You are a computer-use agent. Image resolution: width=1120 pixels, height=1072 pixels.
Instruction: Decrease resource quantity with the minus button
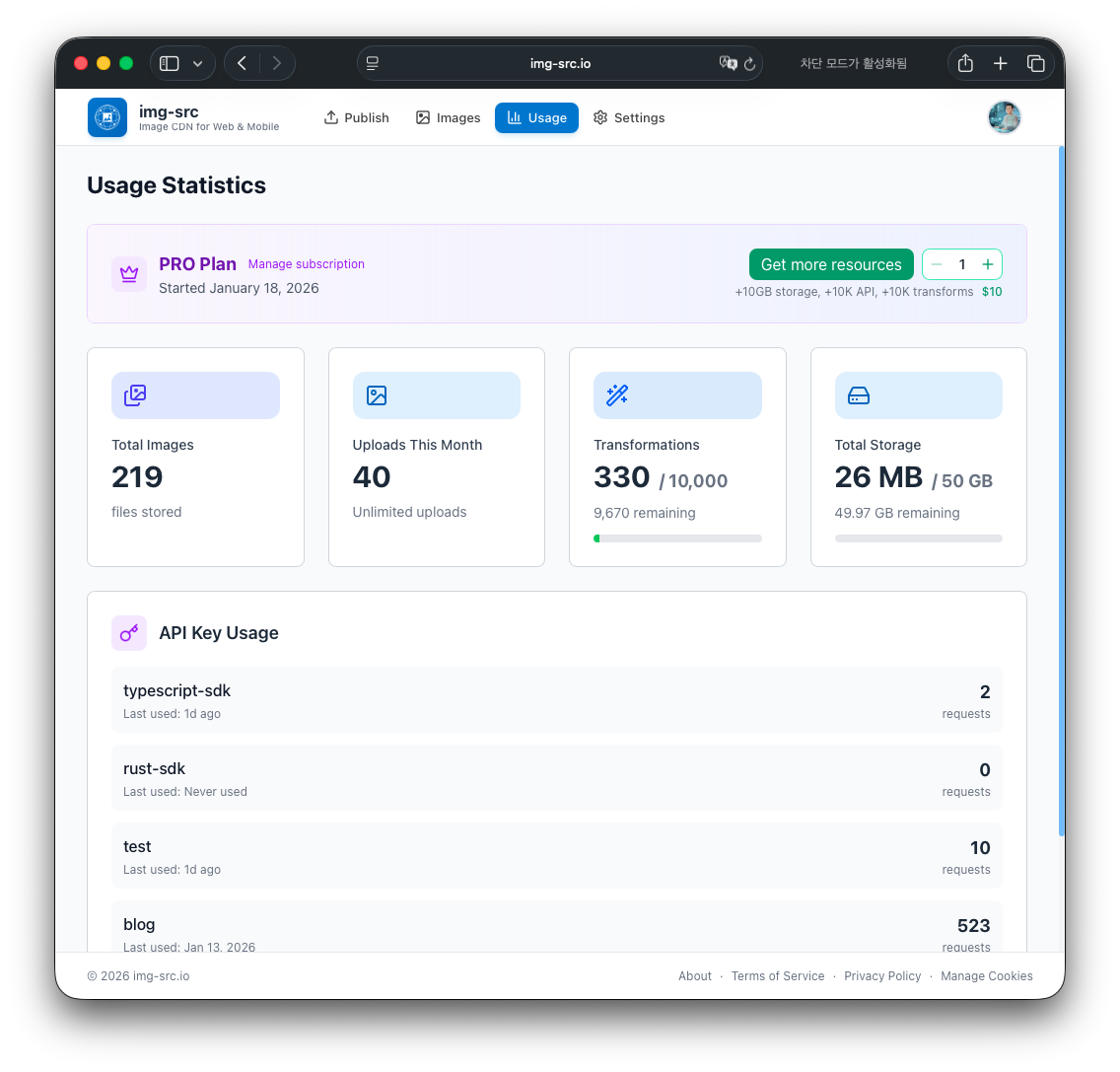pos(937,264)
